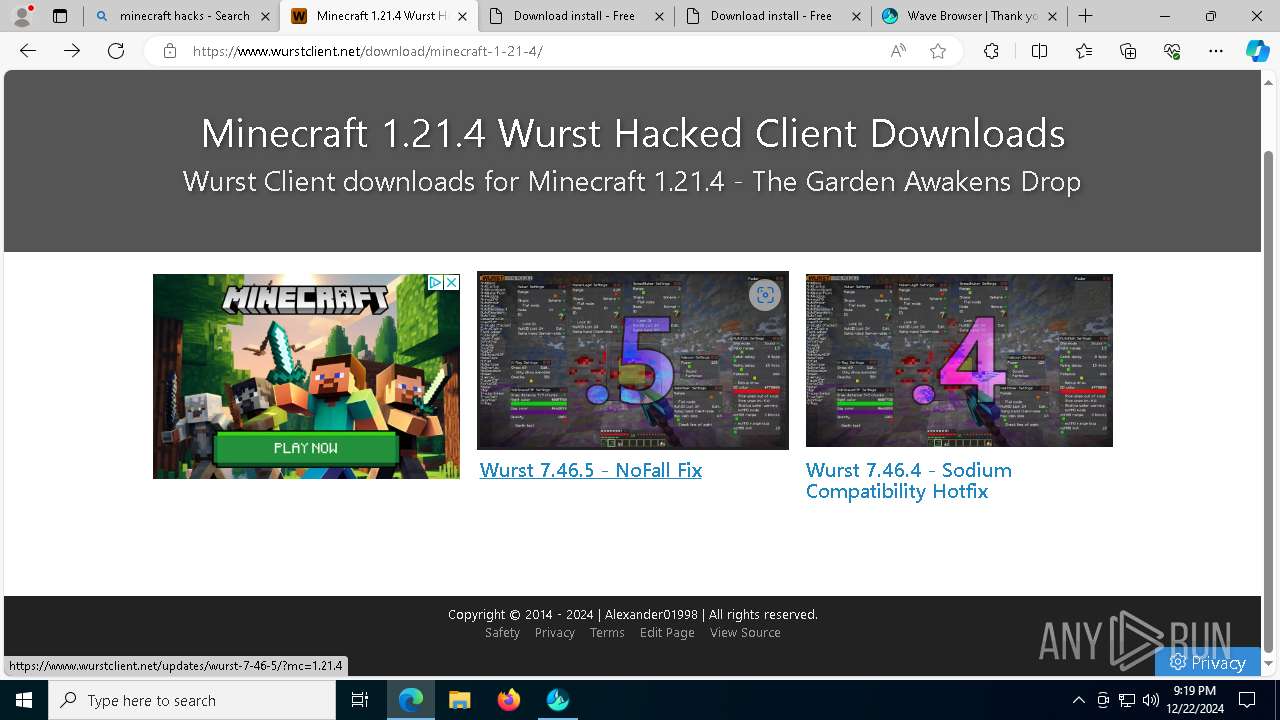Open the Safety footer link
The height and width of the screenshot is (720, 1280).
[502, 633]
